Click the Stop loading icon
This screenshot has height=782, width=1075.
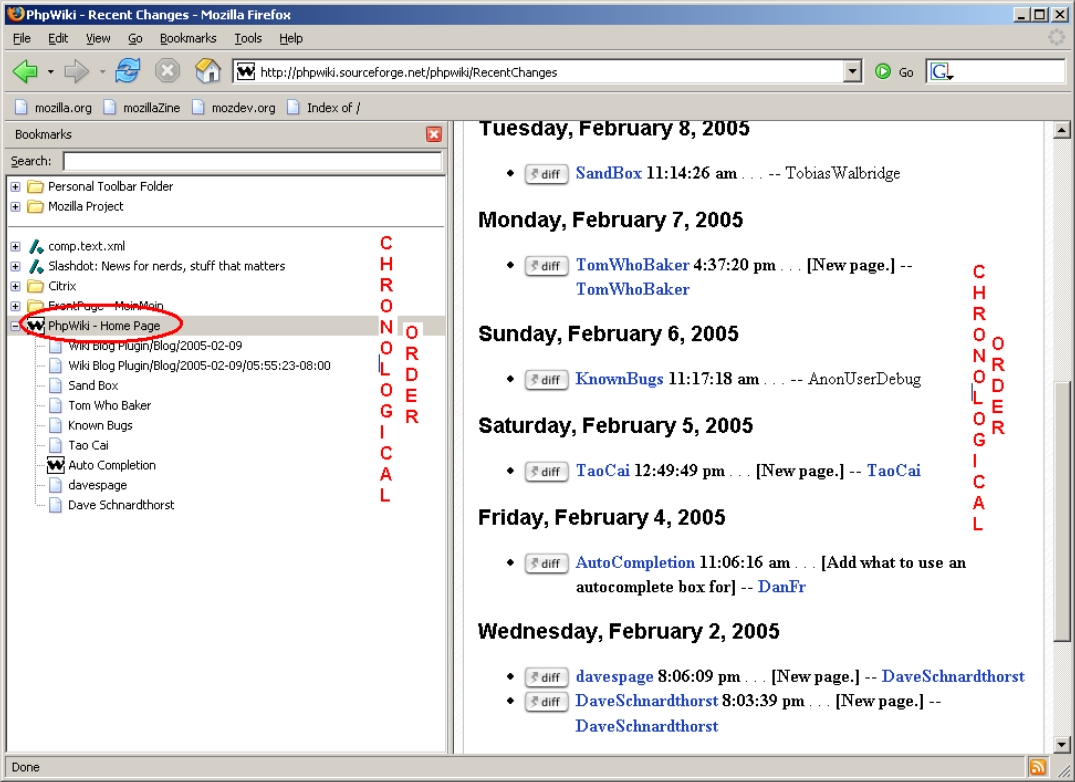[x=167, y=71]
